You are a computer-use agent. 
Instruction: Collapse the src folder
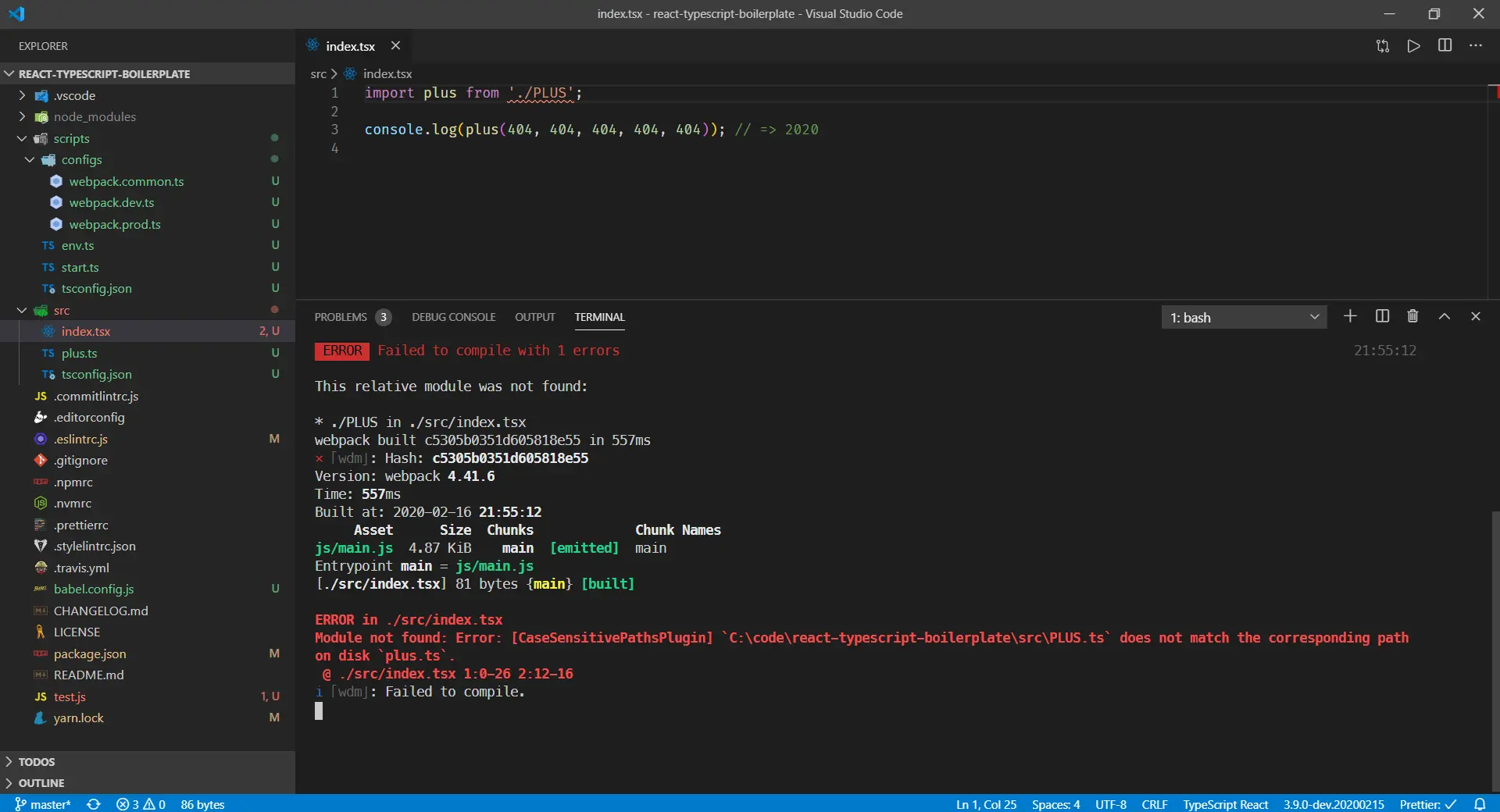click(148, 310)
